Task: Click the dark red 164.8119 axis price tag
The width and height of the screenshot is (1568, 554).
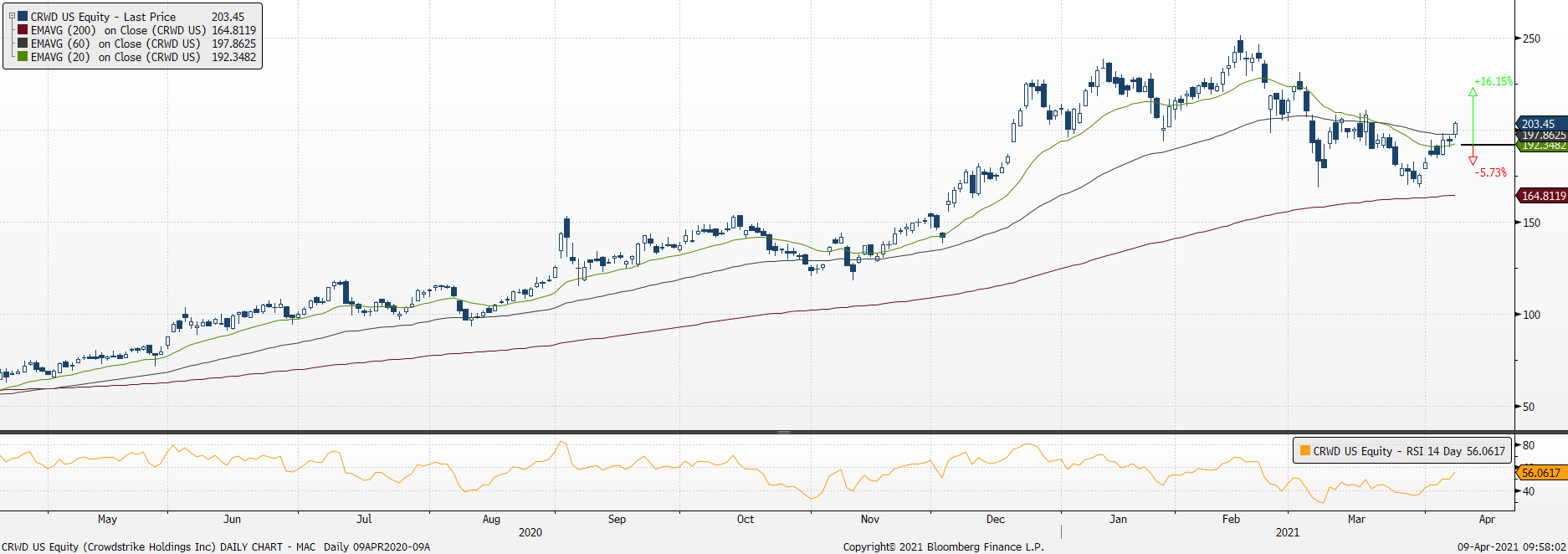Action: coord(1542,196)
